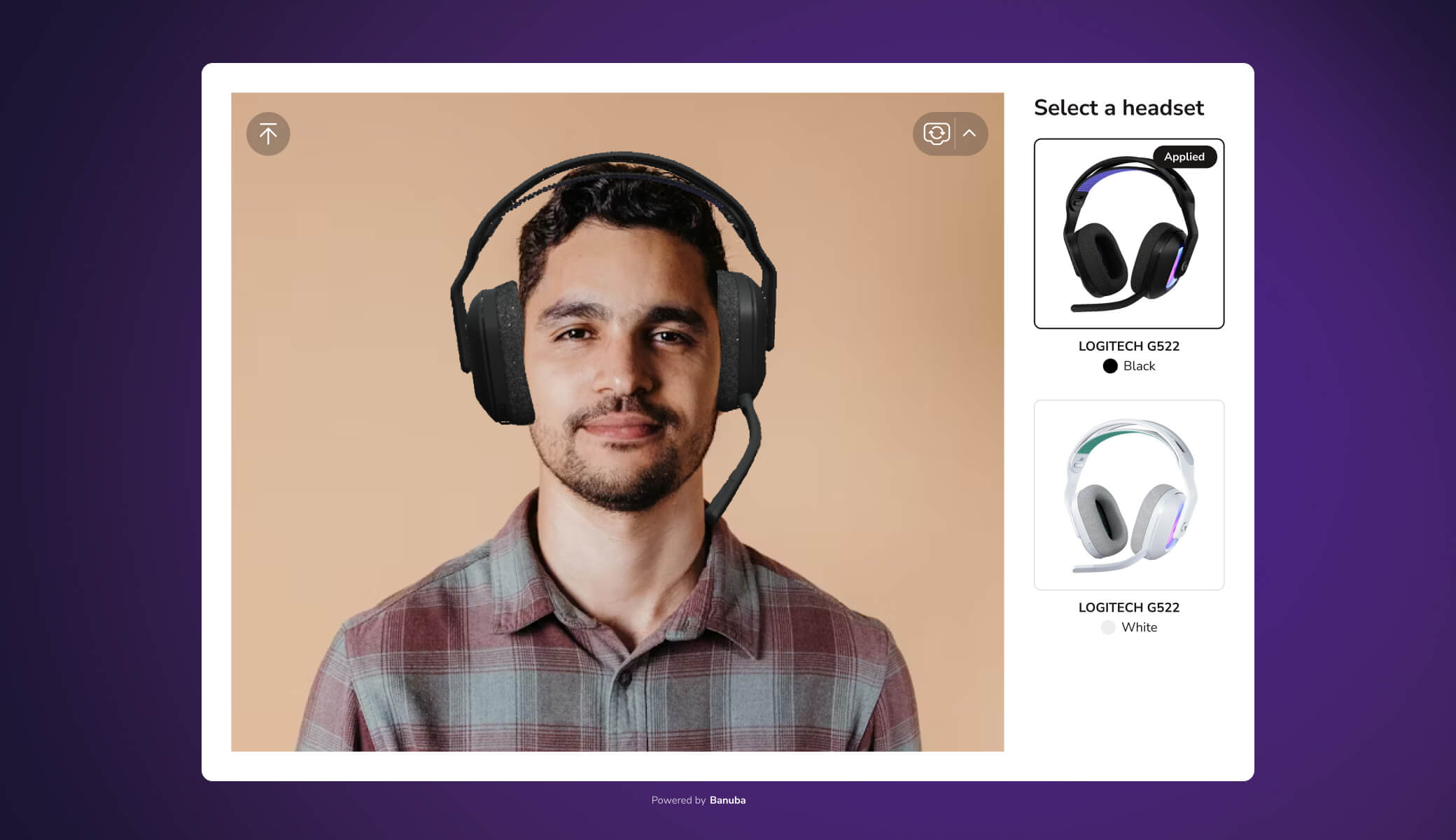Click the circular upload control over the photo
The image size is (1456, 840).
point(268,133)
